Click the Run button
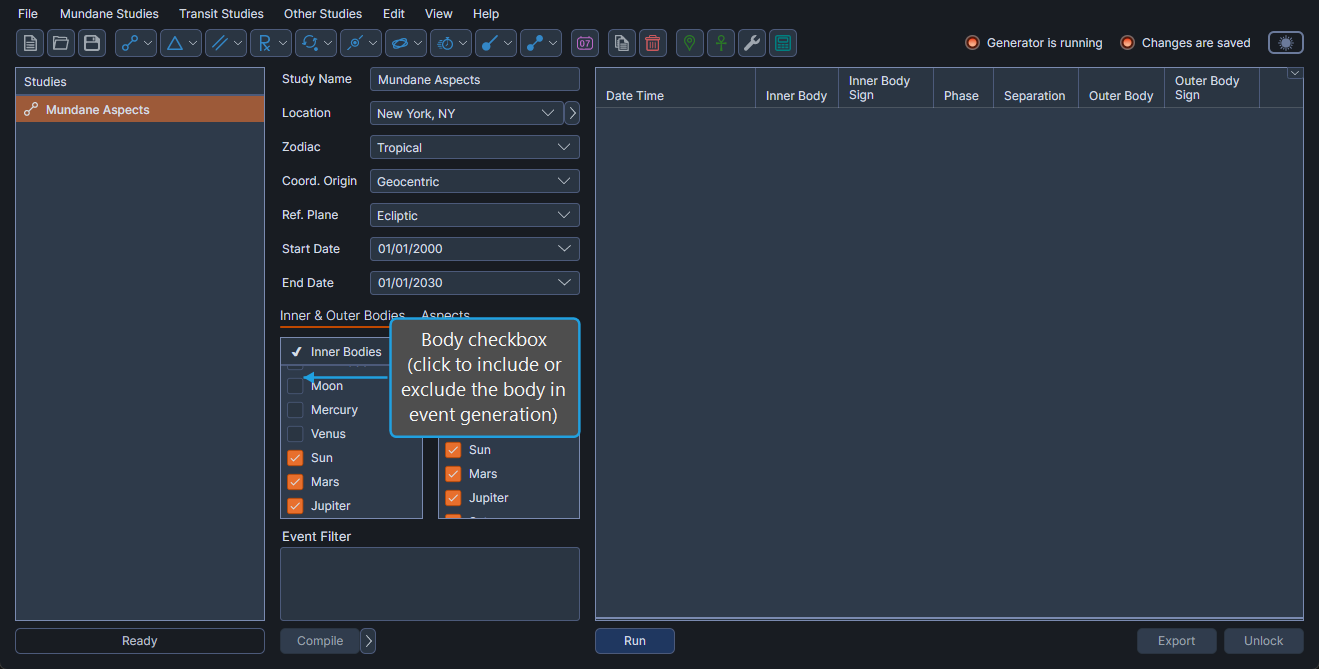This screenshot has width=1319, height=669. [635, 641]
